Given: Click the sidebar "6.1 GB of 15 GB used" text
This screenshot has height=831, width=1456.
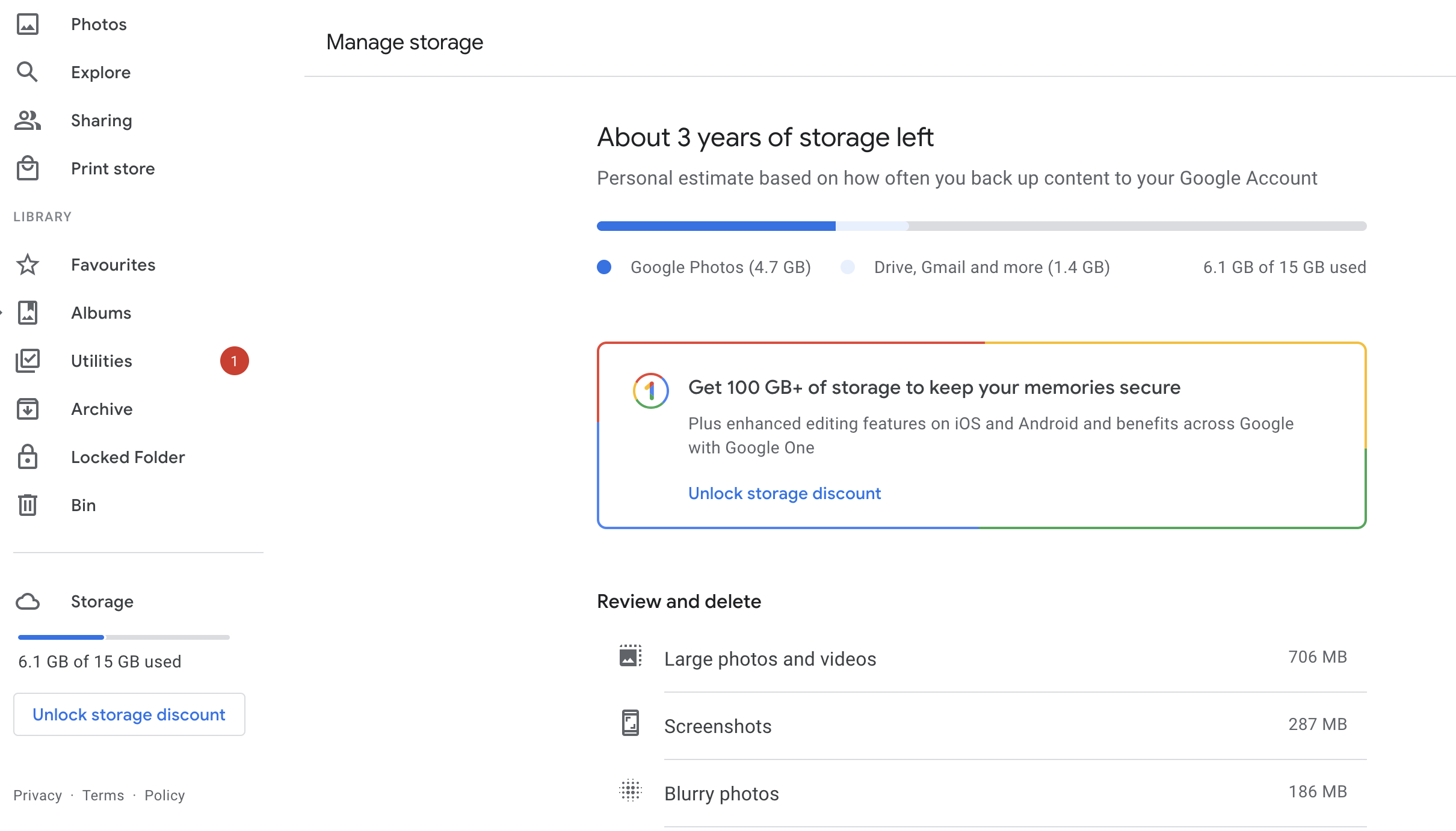Looking at the screenshot, I should tap(100, 661).
